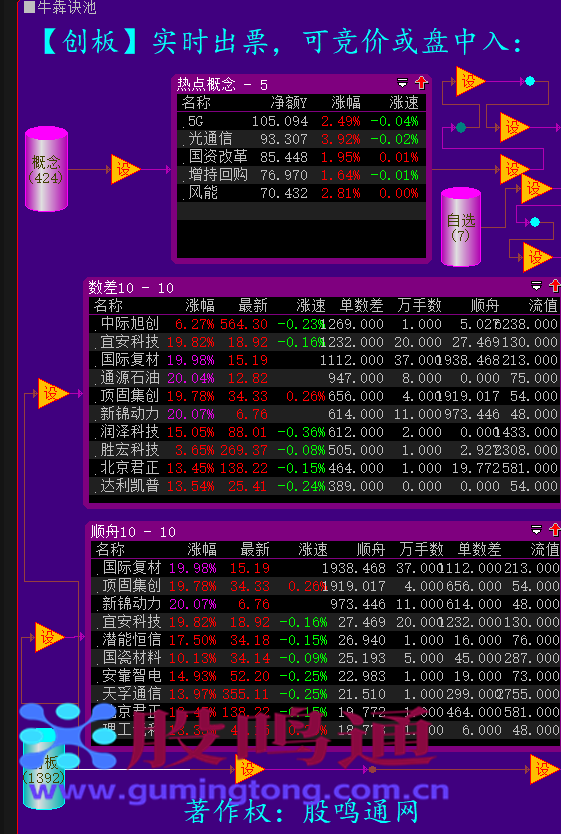The width and height of the screenshot is (561, 834).
Task: Click the teal junction dot near 热点概念 panel
Action: point(461,127)
